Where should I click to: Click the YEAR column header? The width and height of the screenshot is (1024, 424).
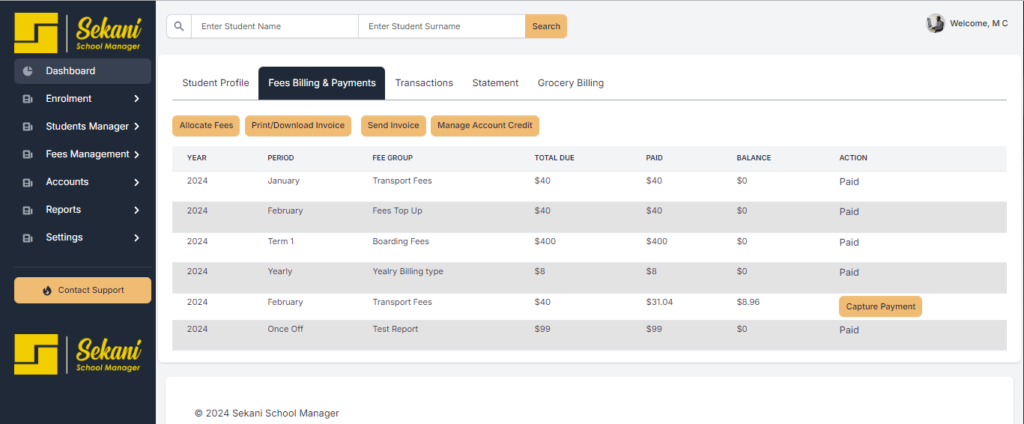197,158
